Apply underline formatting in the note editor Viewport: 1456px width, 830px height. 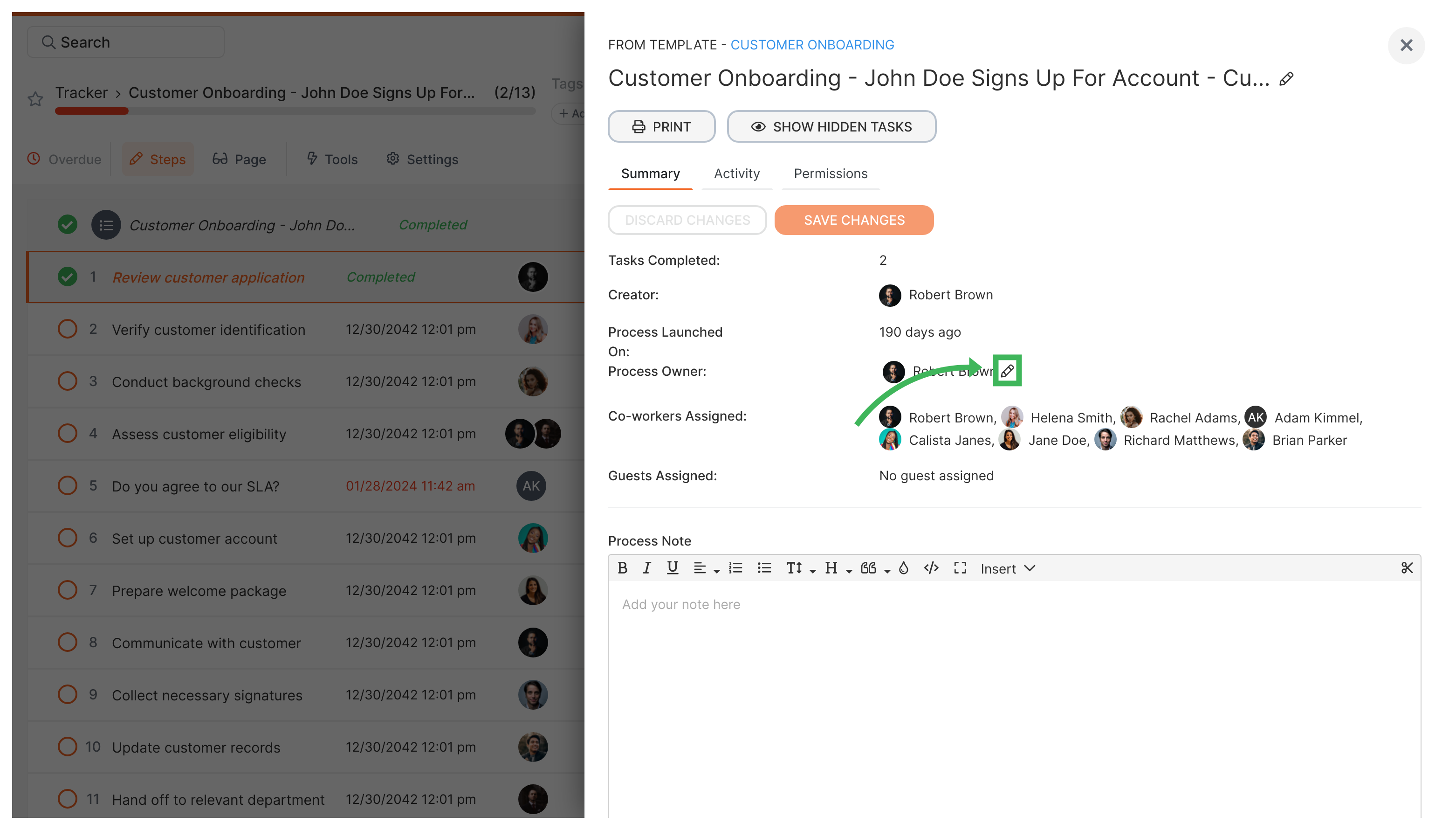672,568
